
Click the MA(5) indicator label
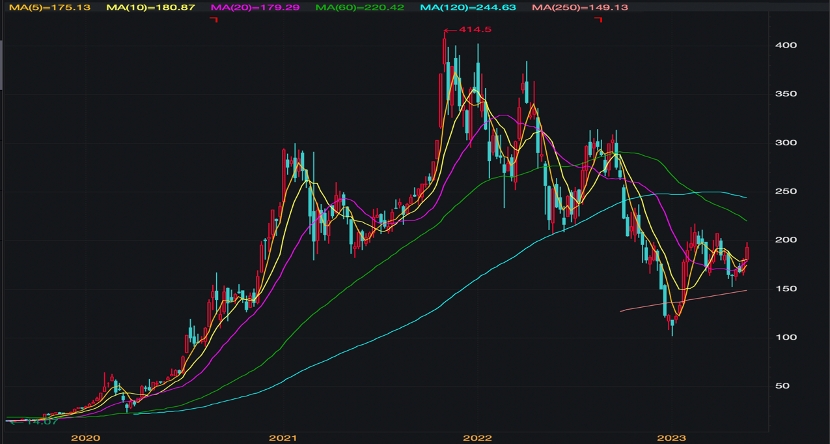pos(49,7)
